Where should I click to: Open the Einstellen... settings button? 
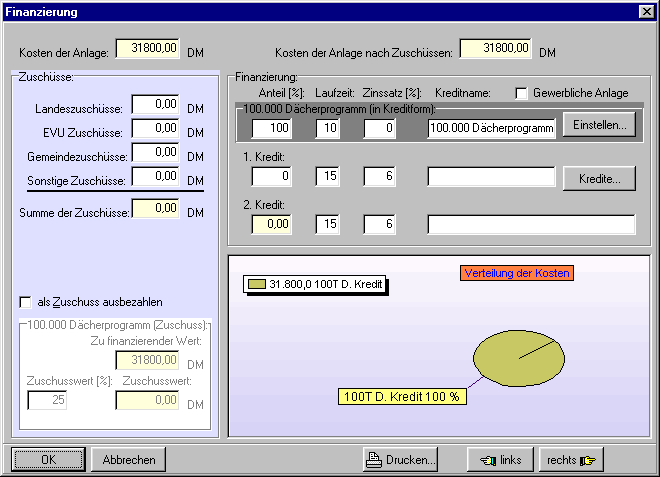[599, 126]
